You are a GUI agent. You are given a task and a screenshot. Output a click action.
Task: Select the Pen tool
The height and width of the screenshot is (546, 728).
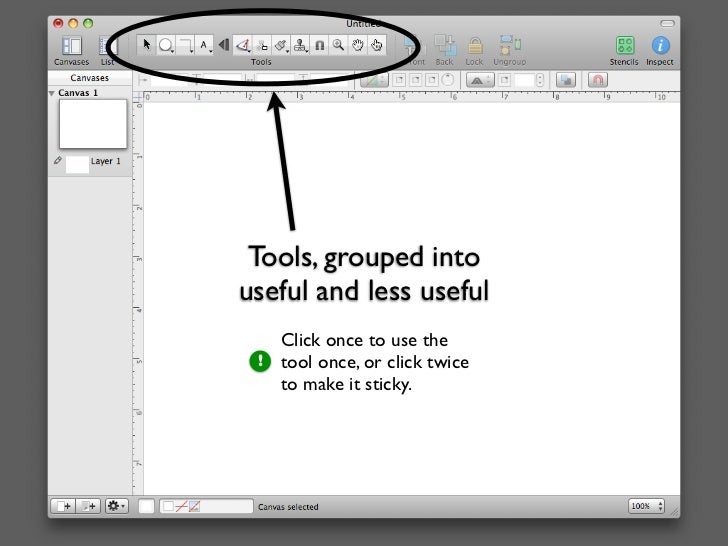click(242, 45)
